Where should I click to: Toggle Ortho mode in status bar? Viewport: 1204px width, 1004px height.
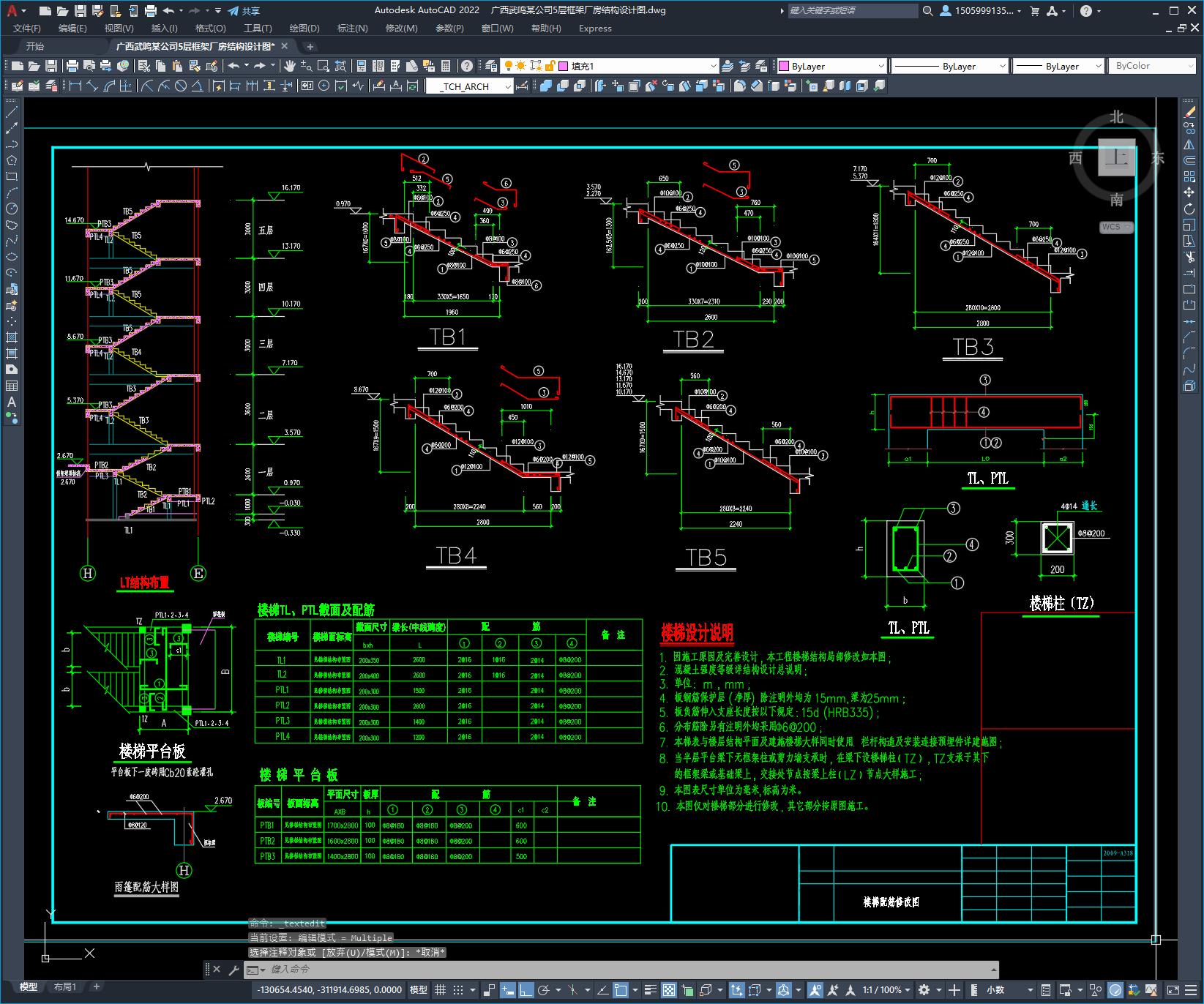(526, 990)
